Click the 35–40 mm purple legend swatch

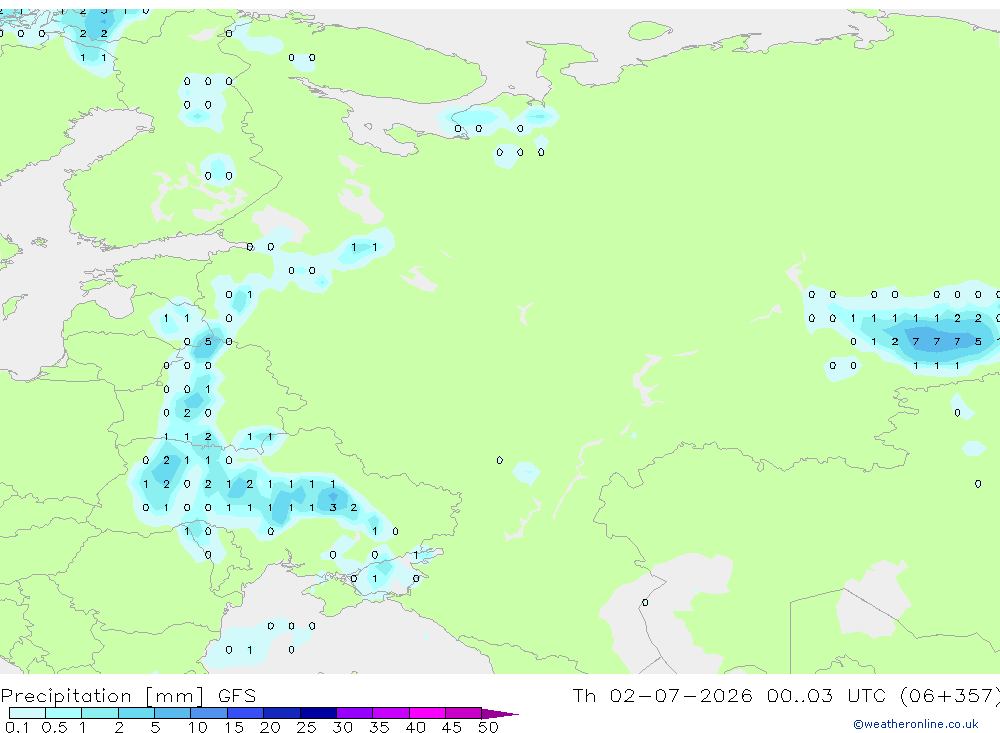click(x=391, y=713)
